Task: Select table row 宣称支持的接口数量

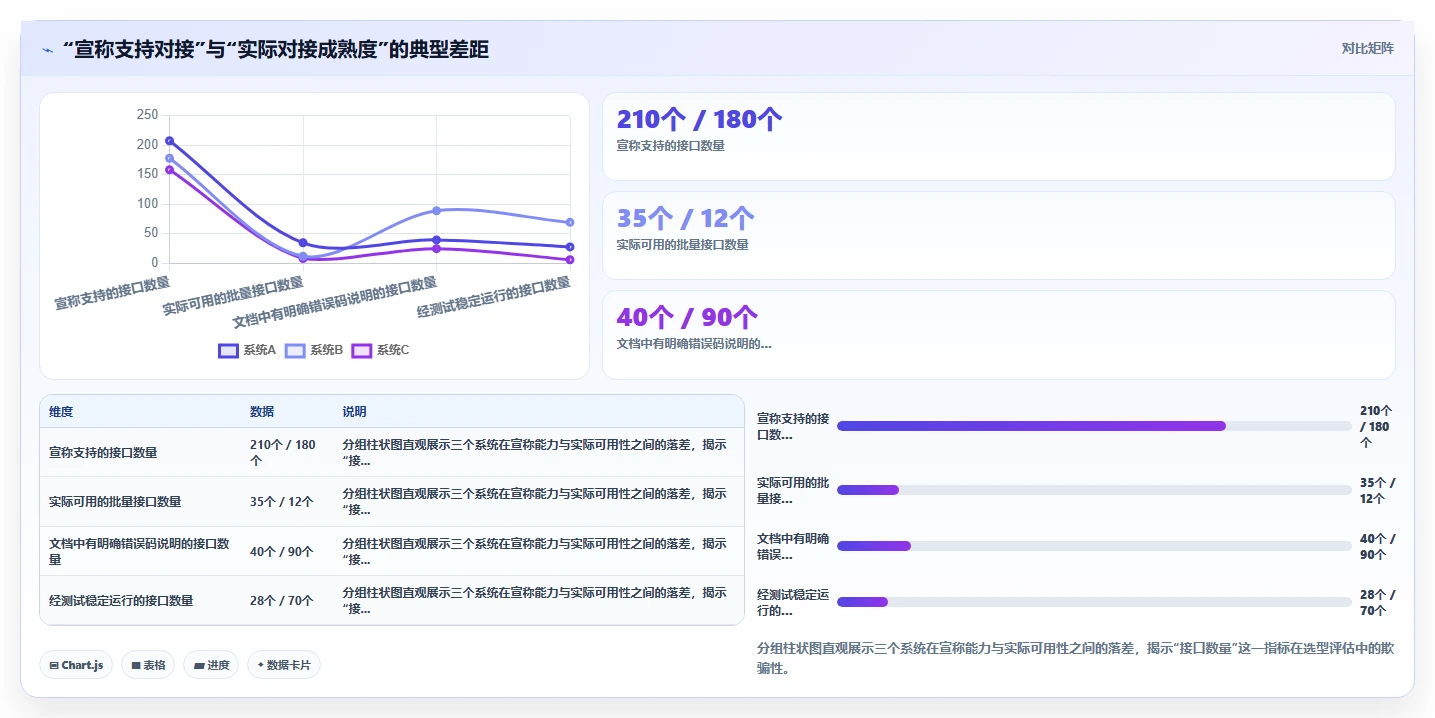Action: (392, 452)
